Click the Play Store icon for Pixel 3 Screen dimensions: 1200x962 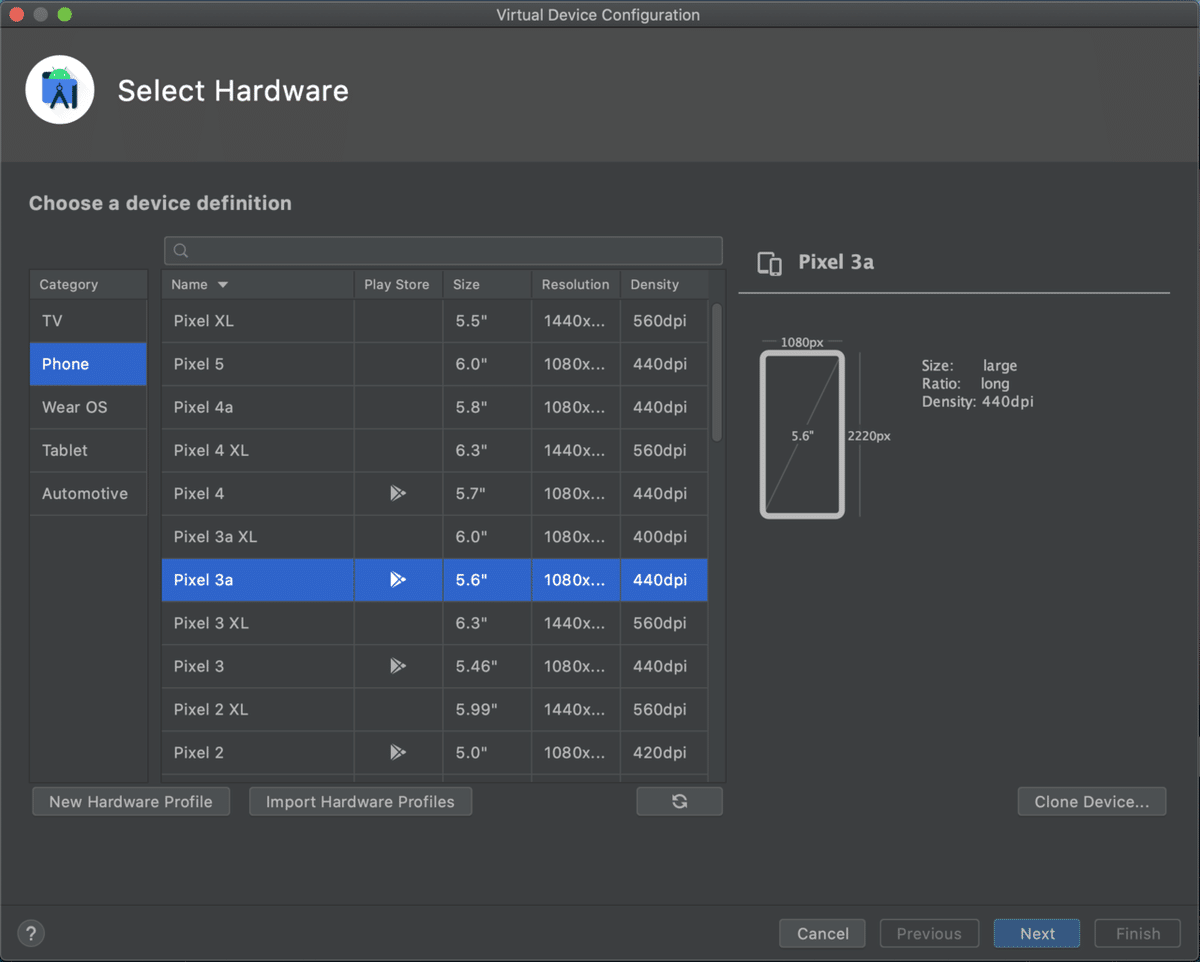(398, 666)
